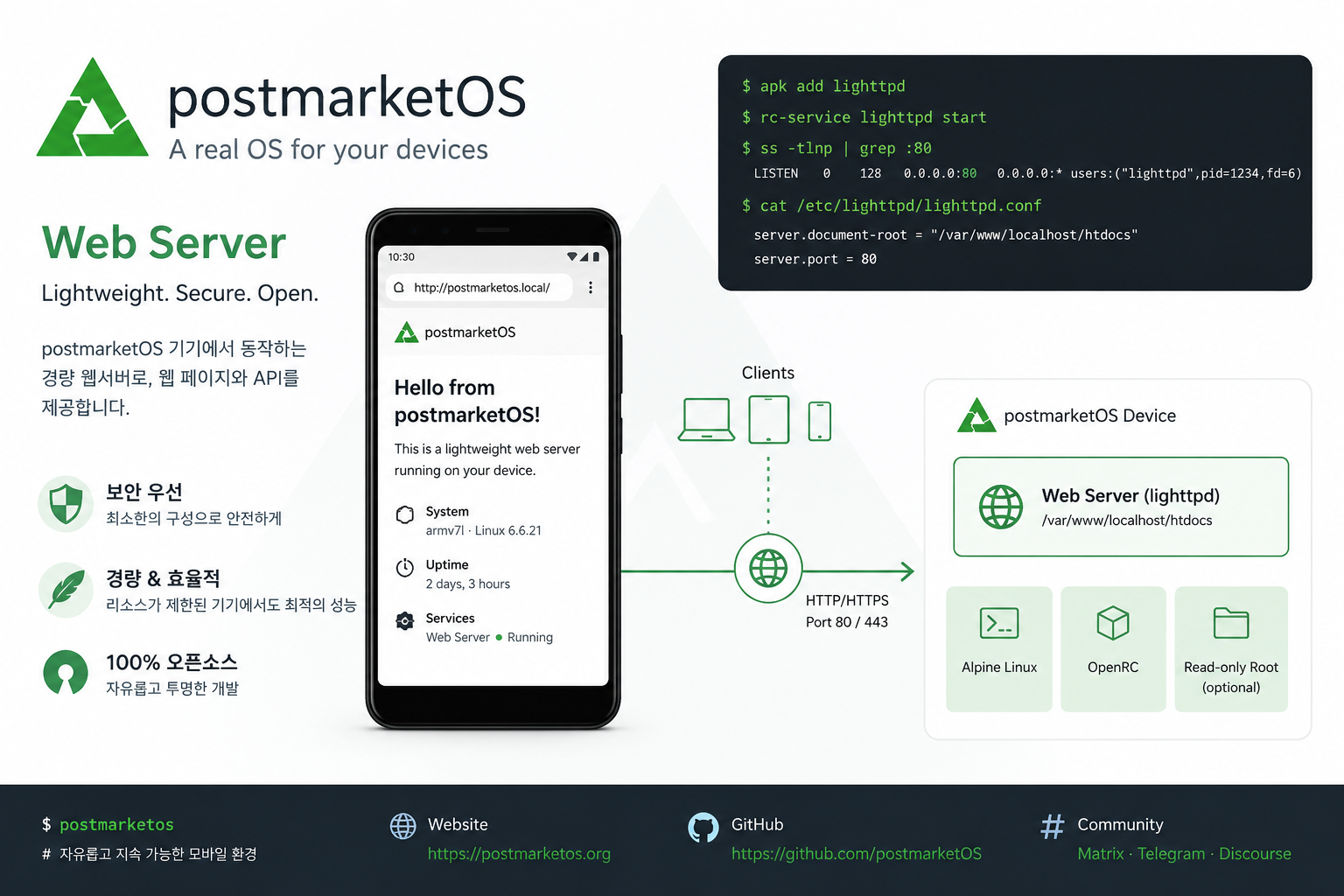Click the open source icon beside 100% 오픈소스
The height and width of the screenshot is (896, 1344).
coord(66,674)
